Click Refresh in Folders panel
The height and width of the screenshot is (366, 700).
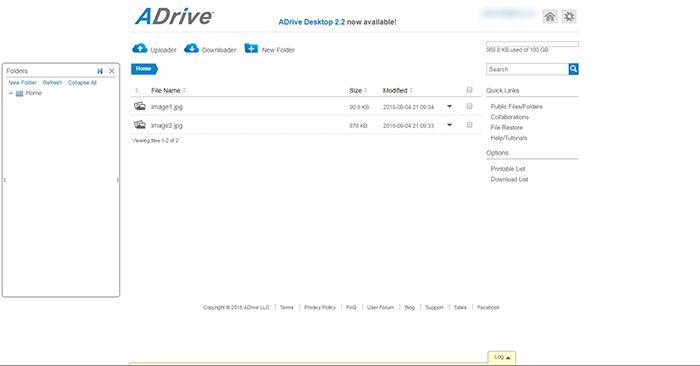click(x=52, y=83)
